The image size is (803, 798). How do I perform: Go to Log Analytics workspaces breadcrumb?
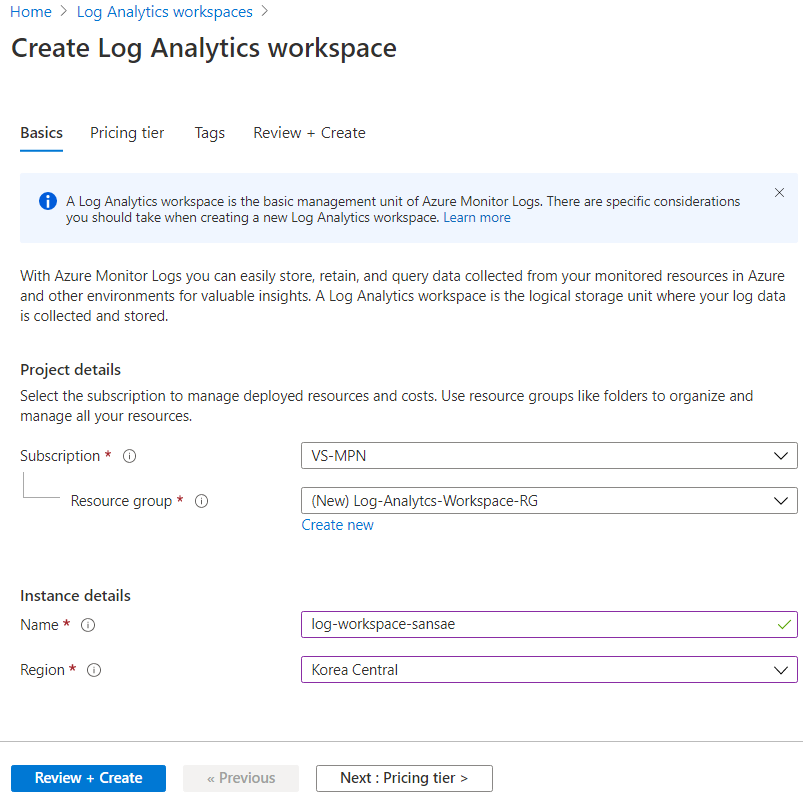[165, 12]
